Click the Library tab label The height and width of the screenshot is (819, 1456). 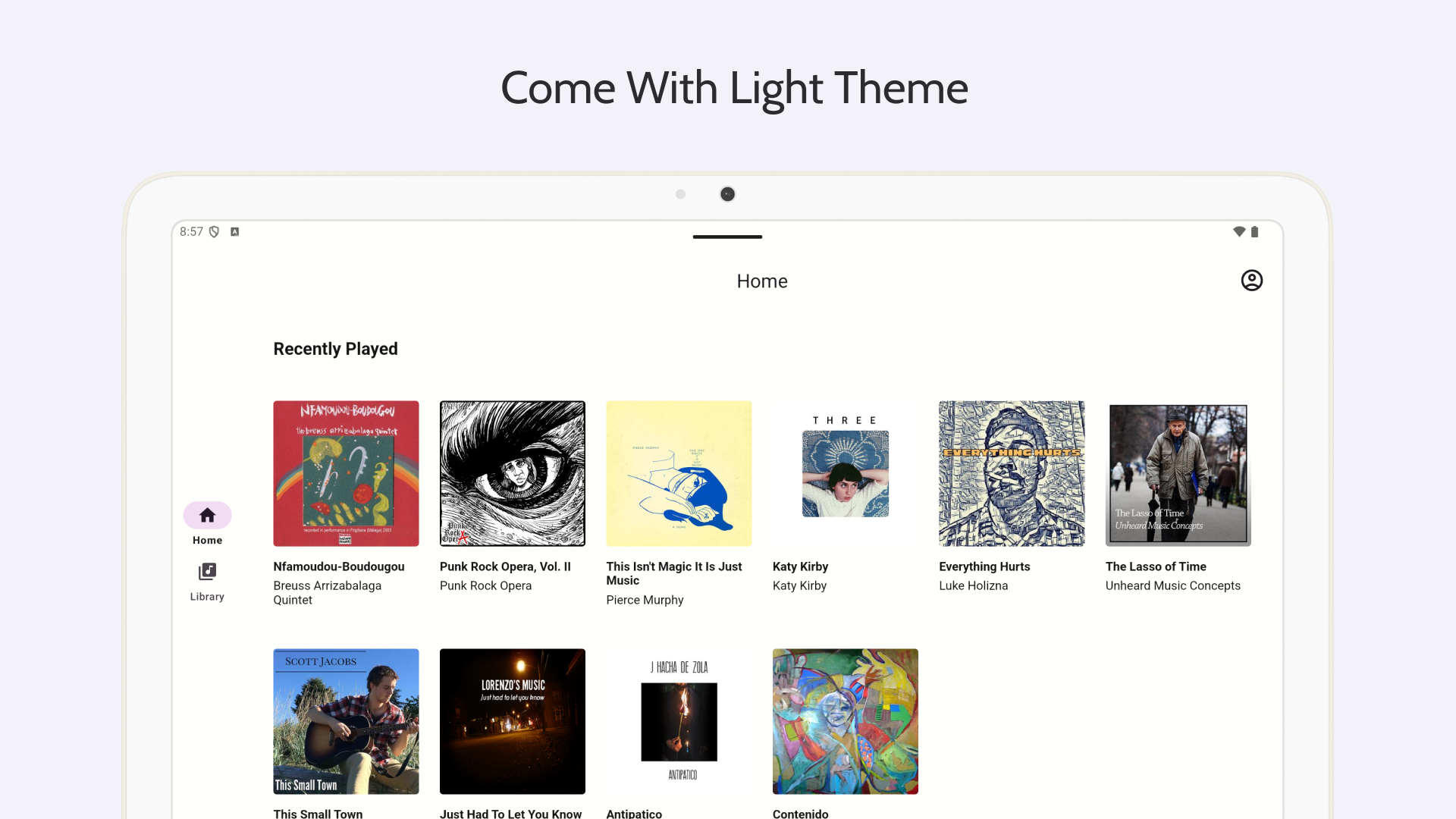click(207, 597)
